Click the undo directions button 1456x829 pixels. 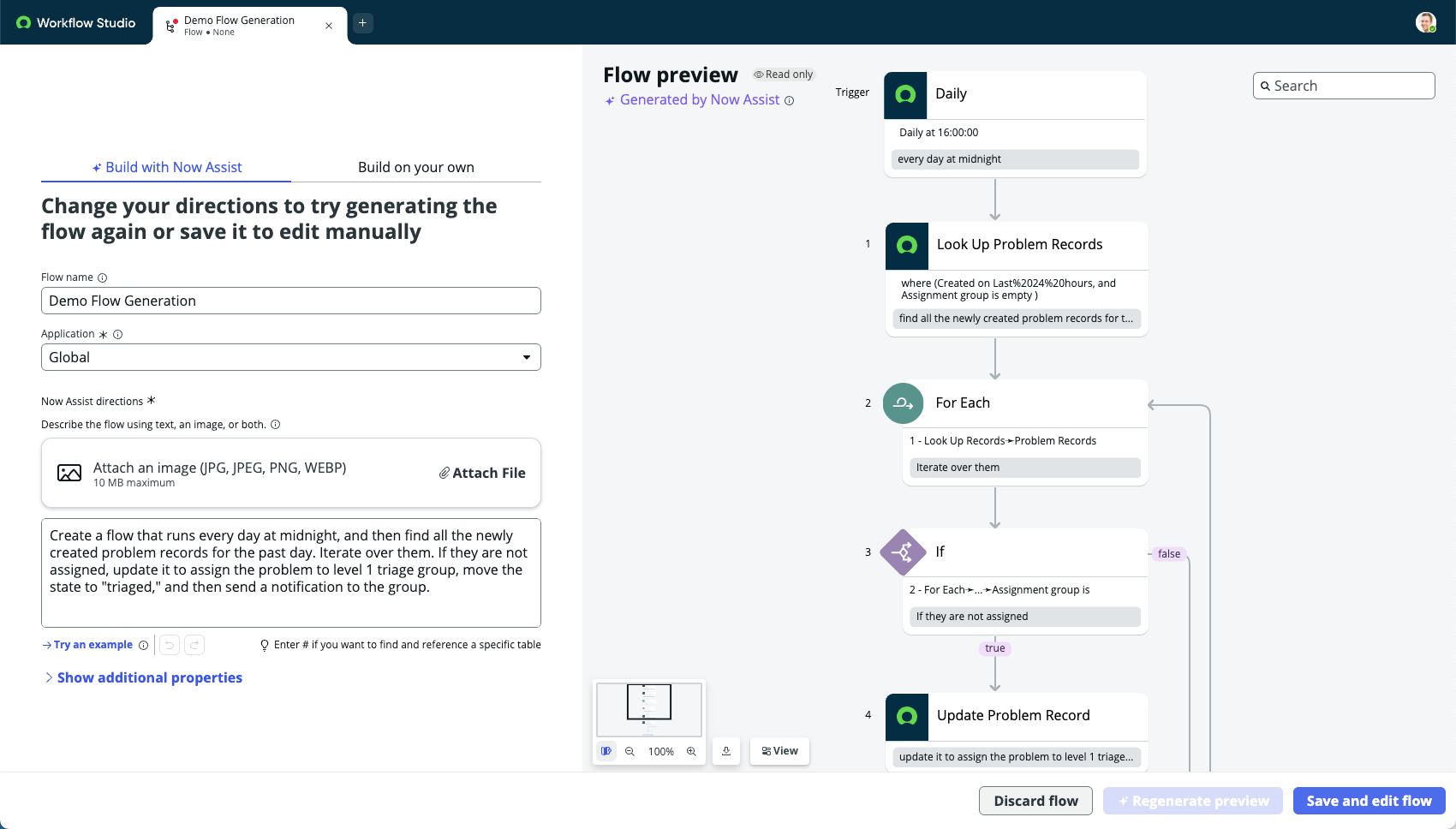click(x=170, y=645)
